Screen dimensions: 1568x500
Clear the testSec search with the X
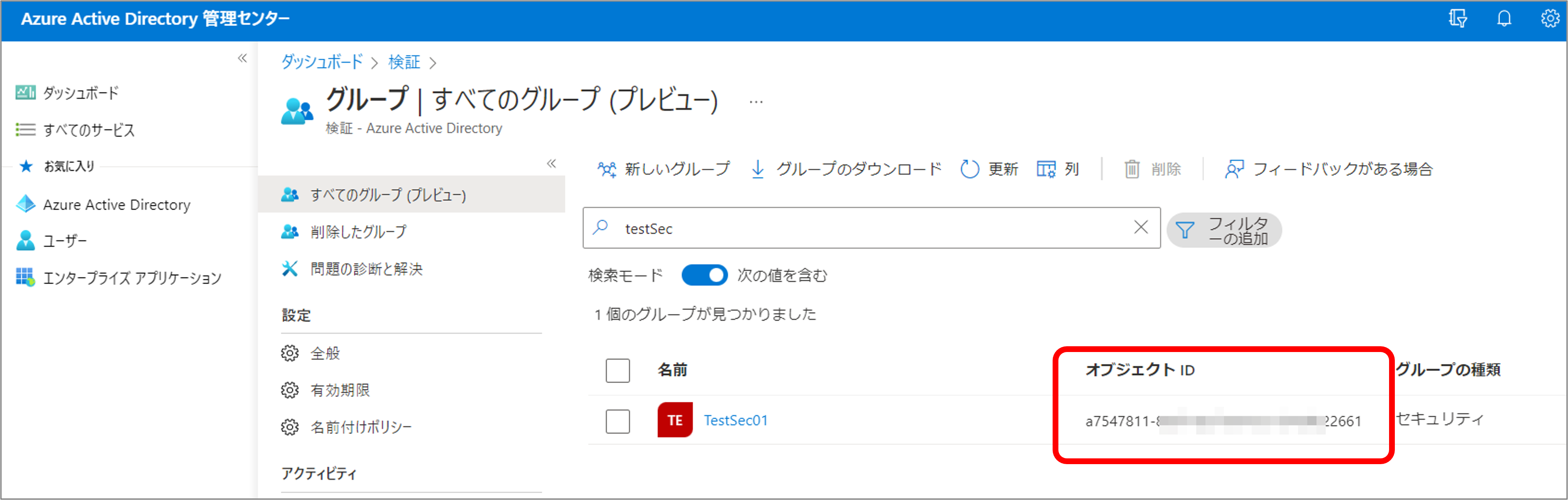1141,228
